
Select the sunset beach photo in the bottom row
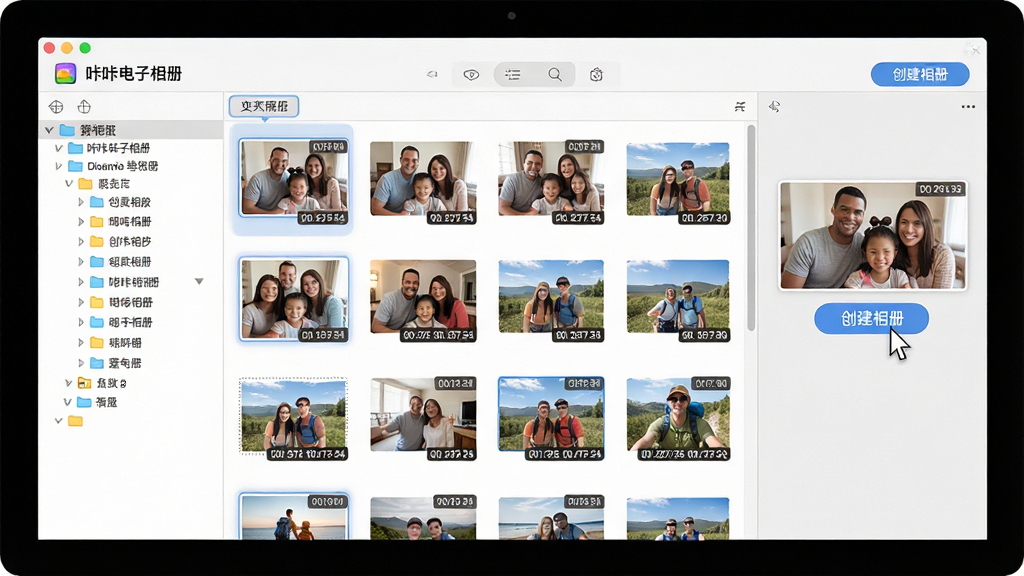point(293,516)
